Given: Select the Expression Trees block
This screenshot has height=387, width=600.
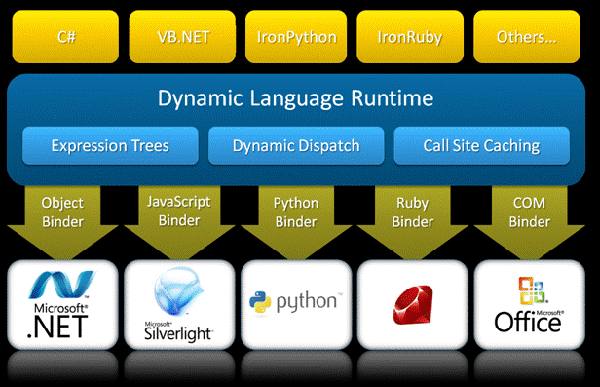Looking at the screenshot, I should (x=110, y=146).
